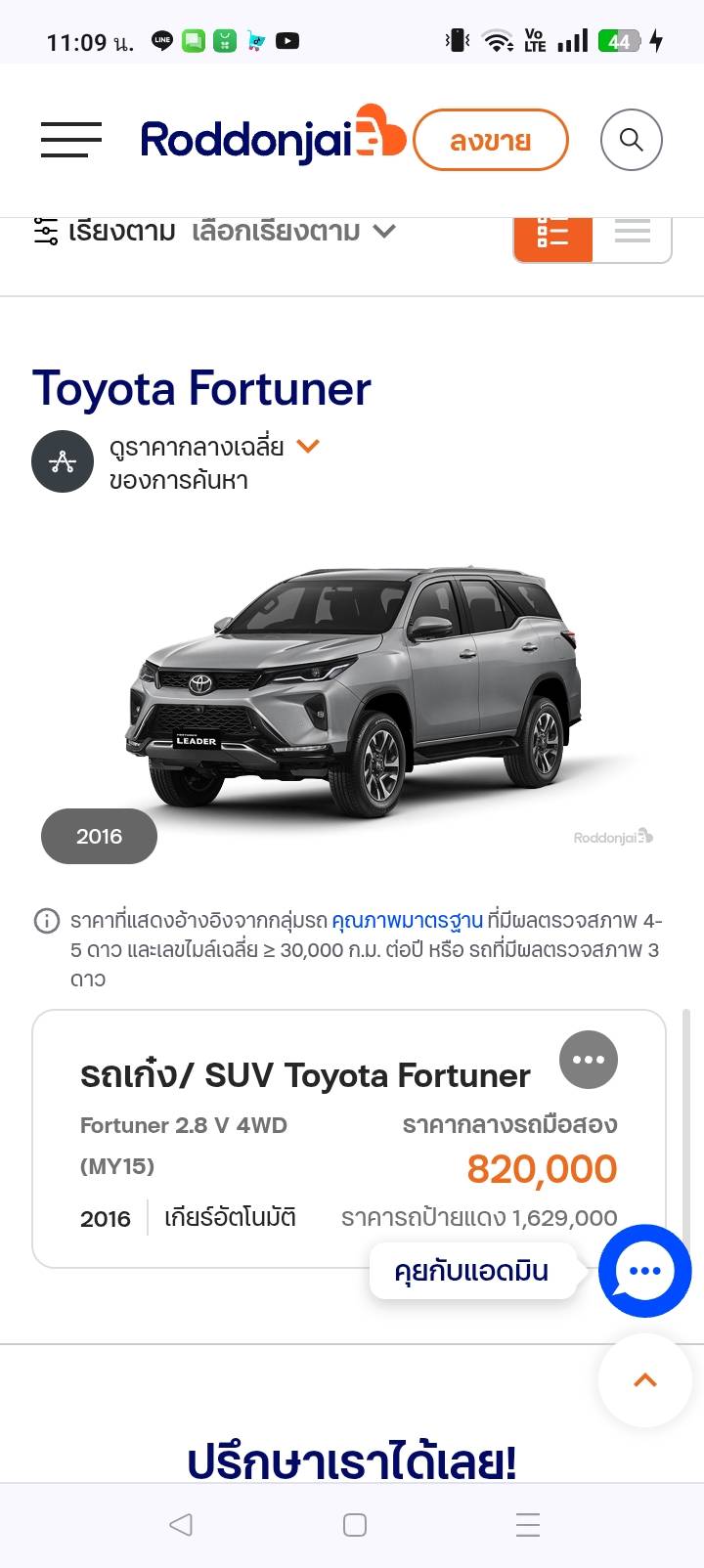
Task: Open the คุณภาพมาตรฐาน link
Action: click(x=408, y=921)
